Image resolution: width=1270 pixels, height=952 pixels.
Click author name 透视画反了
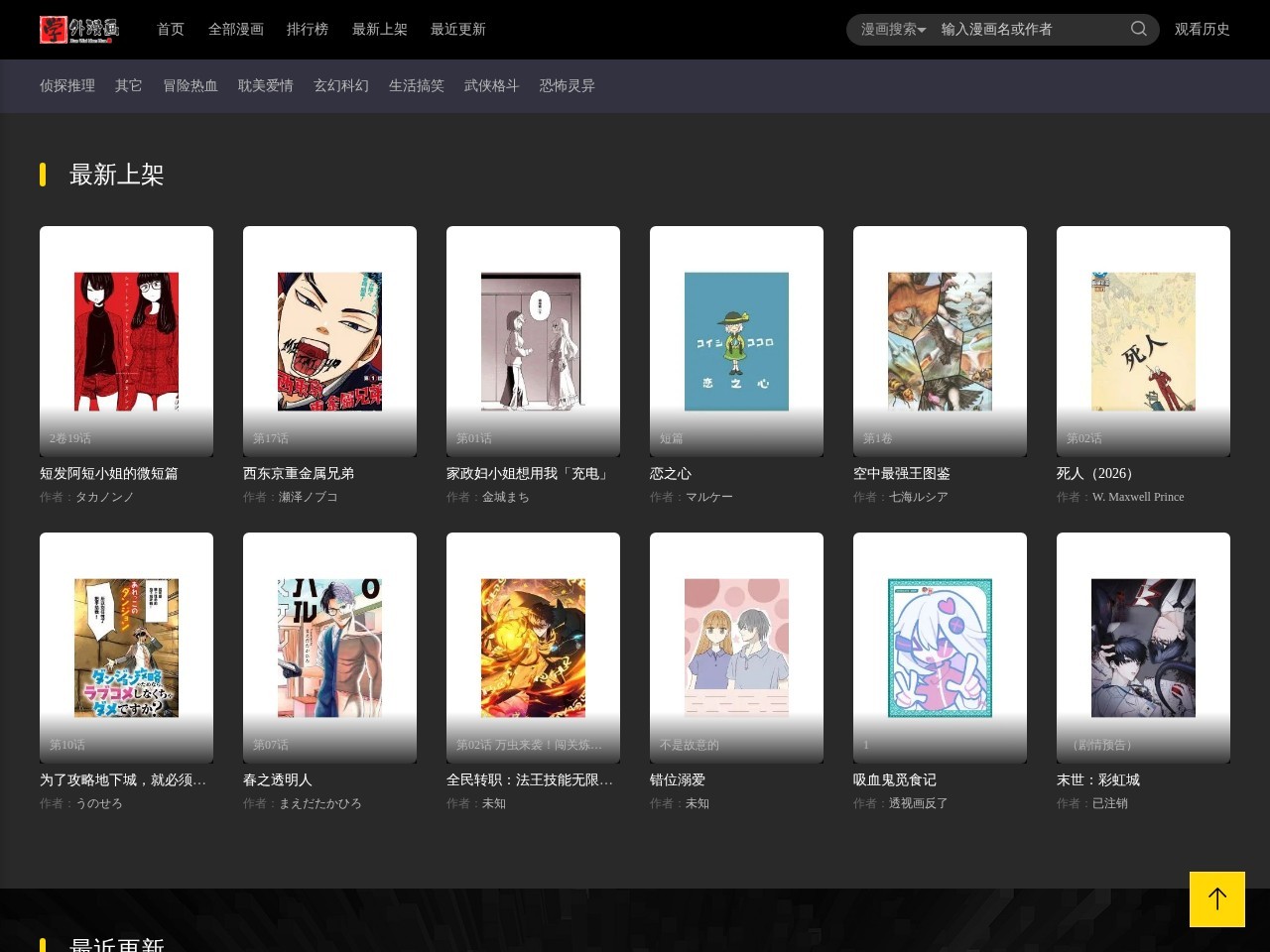(x=919, y=803)
